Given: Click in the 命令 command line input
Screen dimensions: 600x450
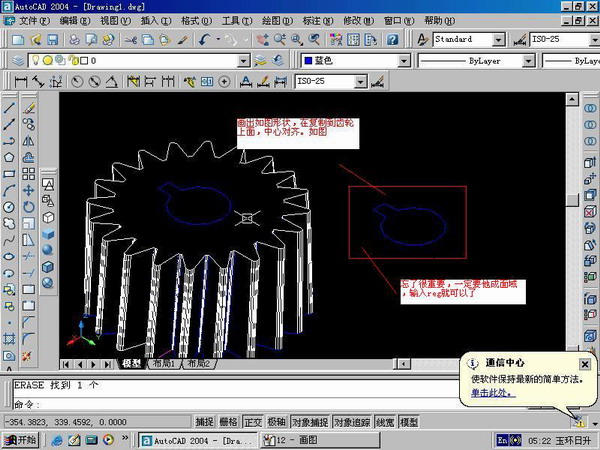Looking at the screenshot, I should (x=237, y=404).
